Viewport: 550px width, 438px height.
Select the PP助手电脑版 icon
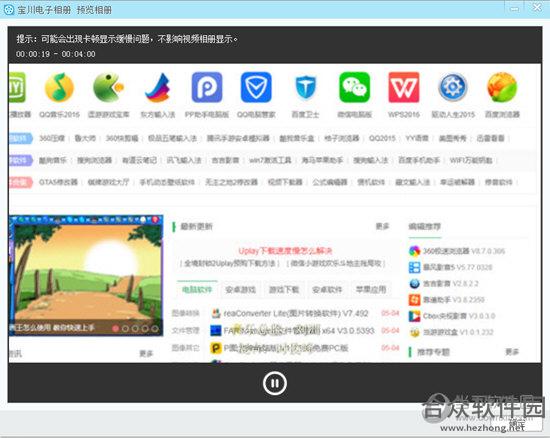(x=207, y=87)
